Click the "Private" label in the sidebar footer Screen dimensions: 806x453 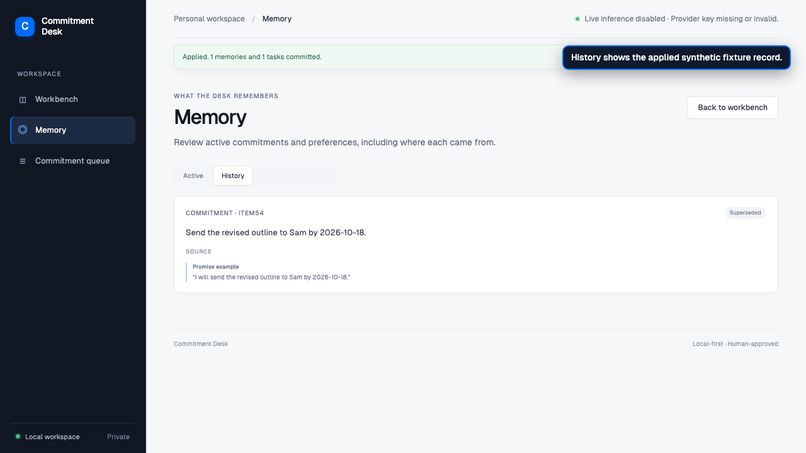click(118, 437)
